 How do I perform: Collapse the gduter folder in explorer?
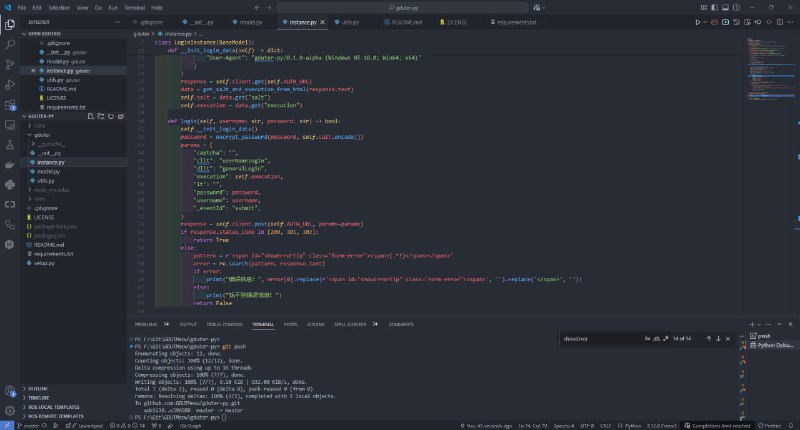point(42,133)
